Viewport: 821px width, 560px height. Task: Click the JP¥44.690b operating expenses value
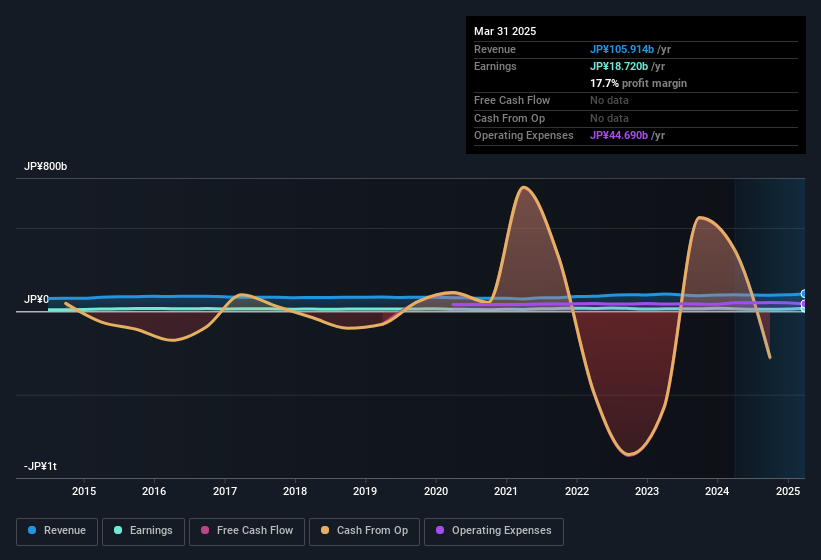click(x=619, y=135)
